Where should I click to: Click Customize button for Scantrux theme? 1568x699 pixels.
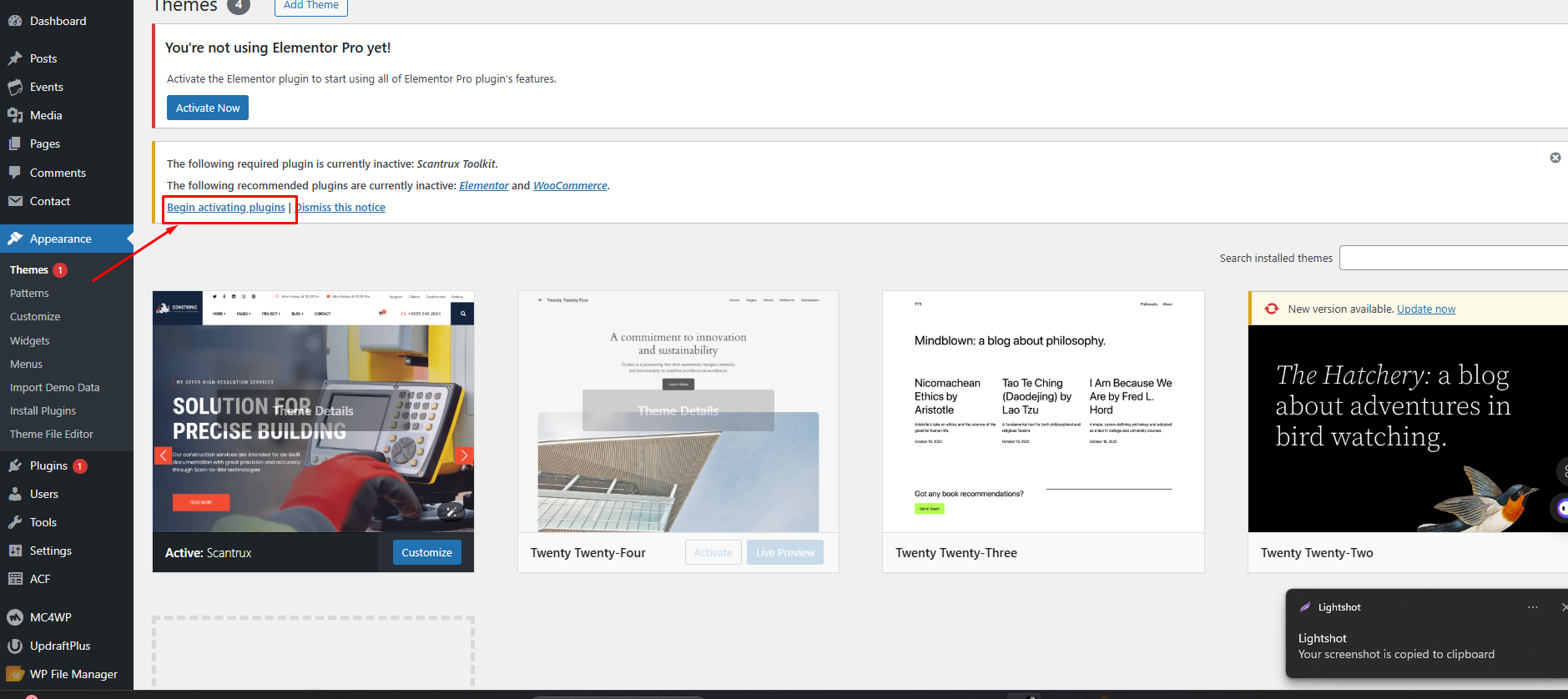(x=426, y=552)
